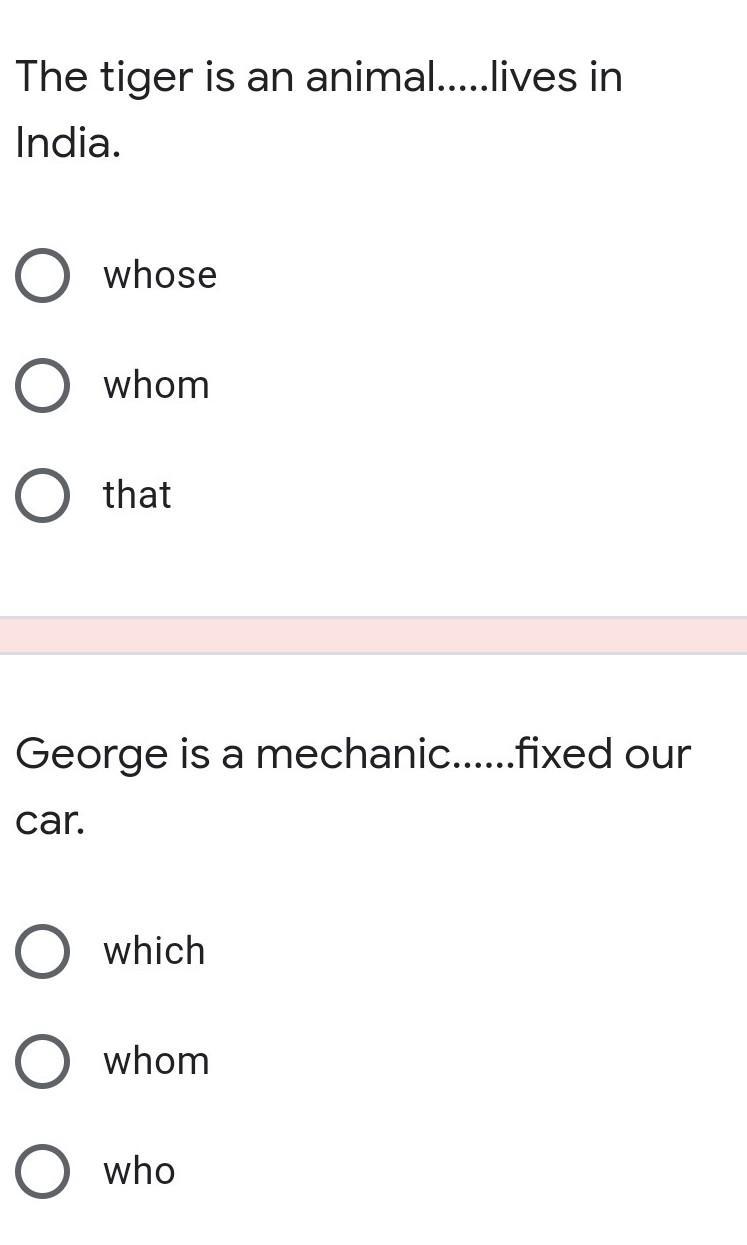Click the "George is a mechanic" question text
747x1245 pixels.
[232, 753]
